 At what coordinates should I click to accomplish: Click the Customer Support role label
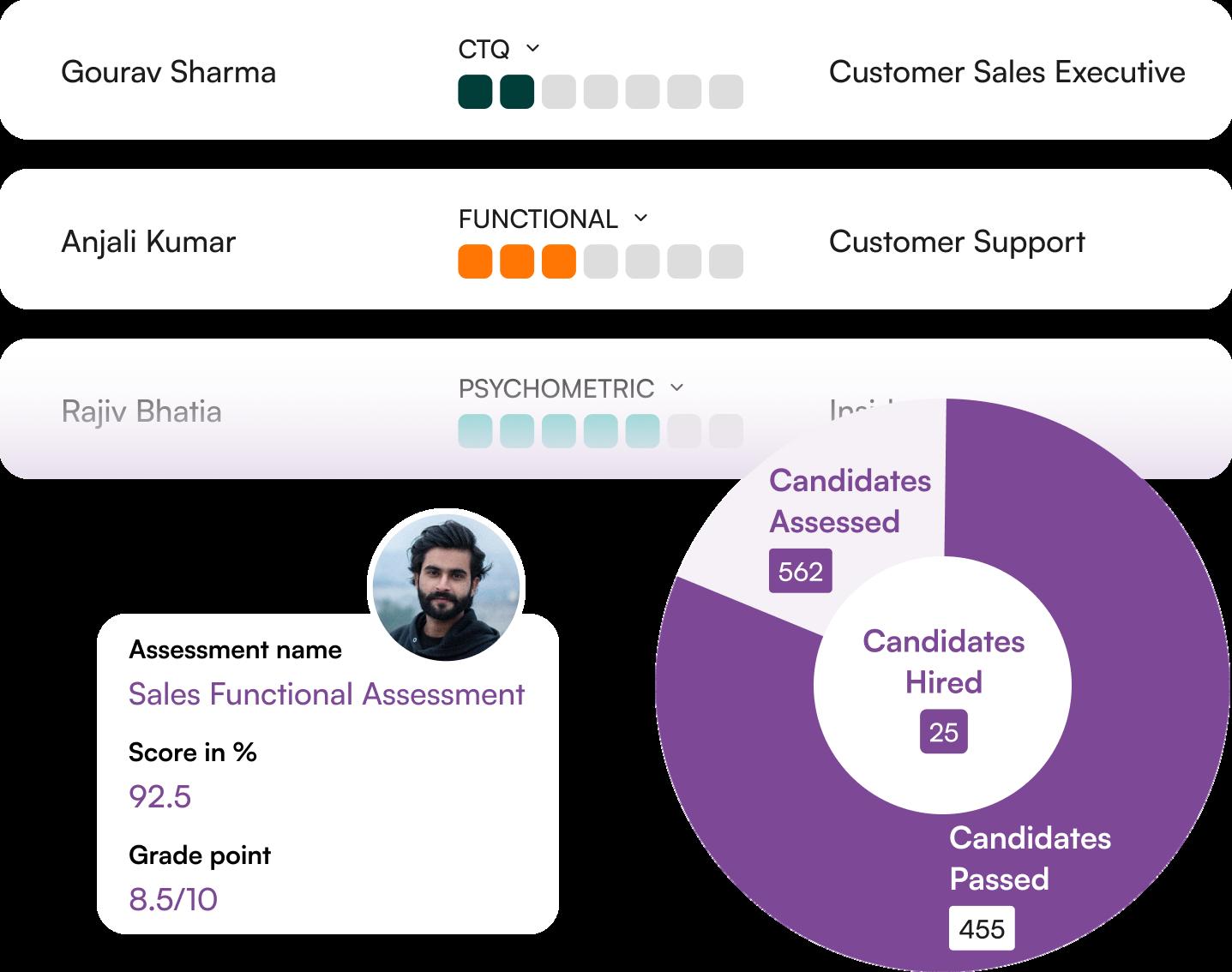[x=957, y=242]
